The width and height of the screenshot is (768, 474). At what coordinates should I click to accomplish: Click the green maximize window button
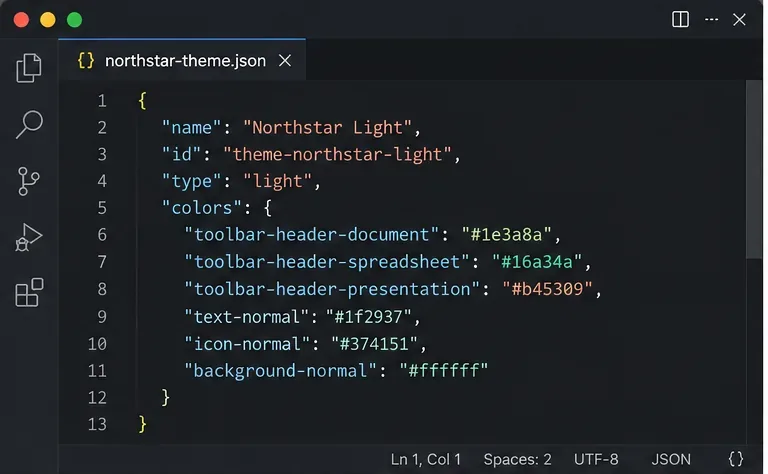pyautogui.click(x=74, y=20)
